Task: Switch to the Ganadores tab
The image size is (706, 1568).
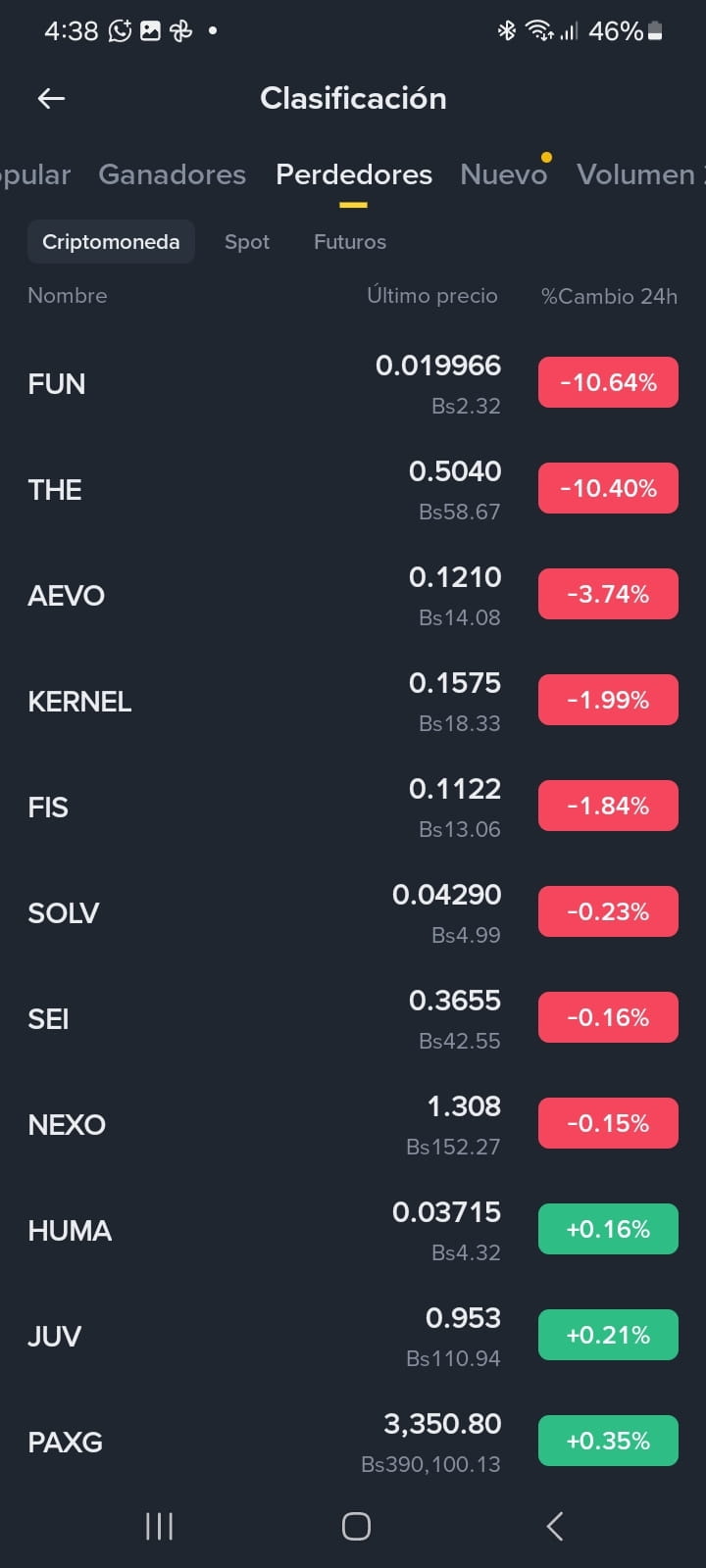Action: (172, 174)
